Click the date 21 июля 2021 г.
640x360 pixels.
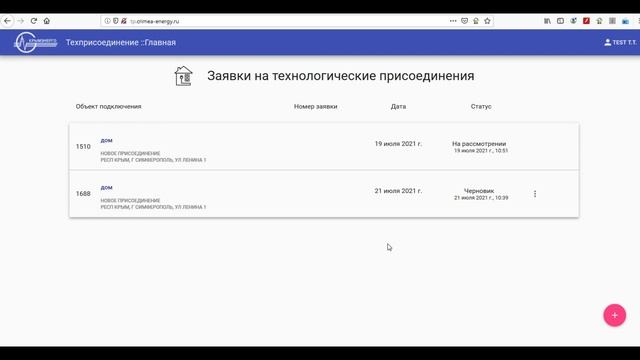[x=398, y=191]
